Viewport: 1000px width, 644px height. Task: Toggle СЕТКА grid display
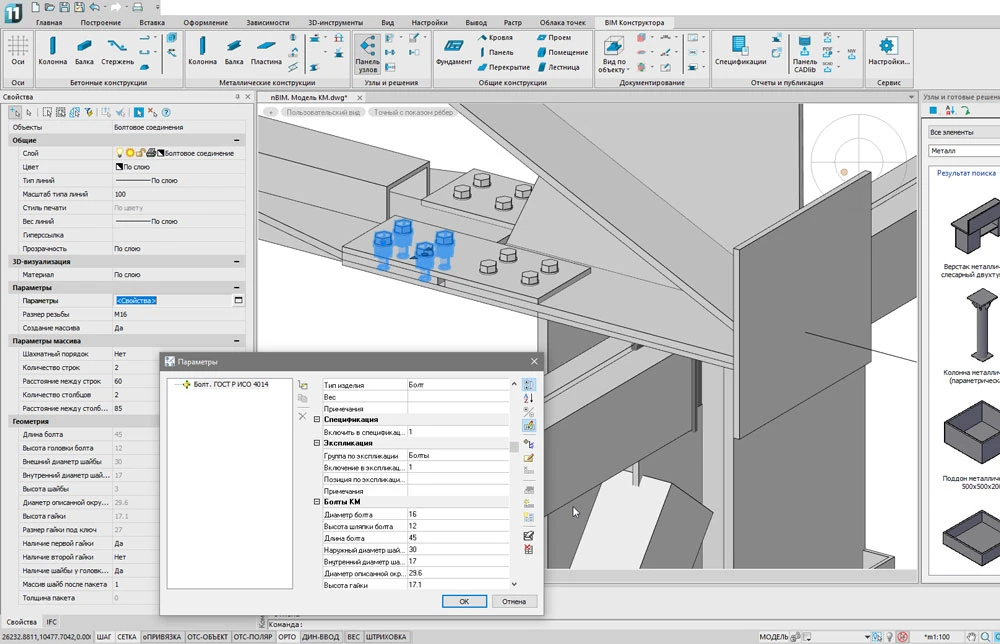[127, 637]
